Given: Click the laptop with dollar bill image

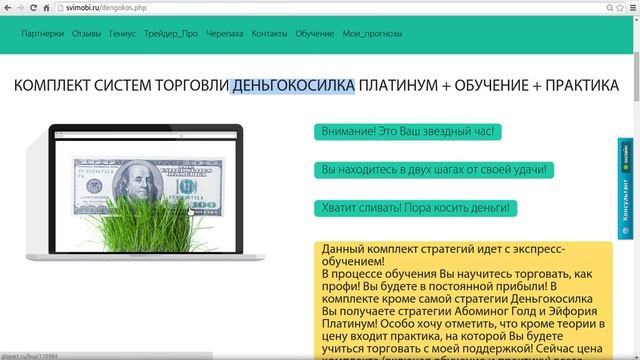Looking at the screenshot, I should coord(145,192).
